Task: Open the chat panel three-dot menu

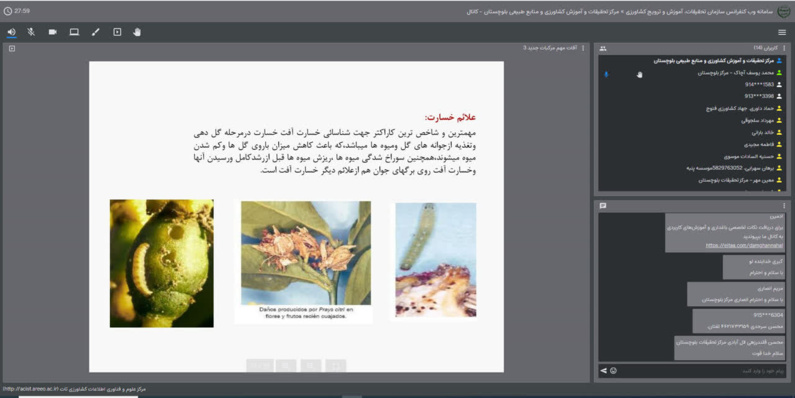Action: 784,206
